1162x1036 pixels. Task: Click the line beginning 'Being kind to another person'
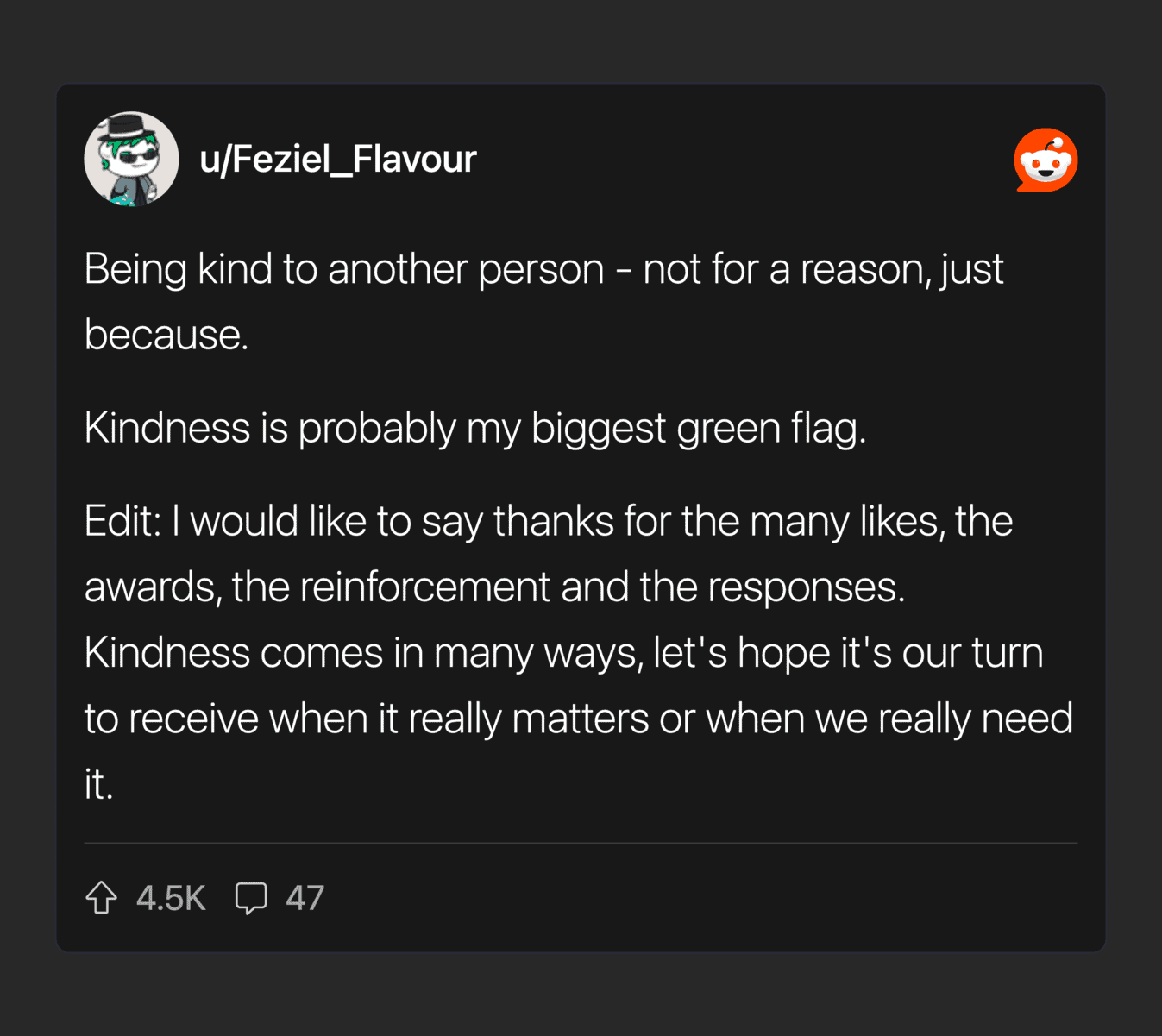pos(543,269)
